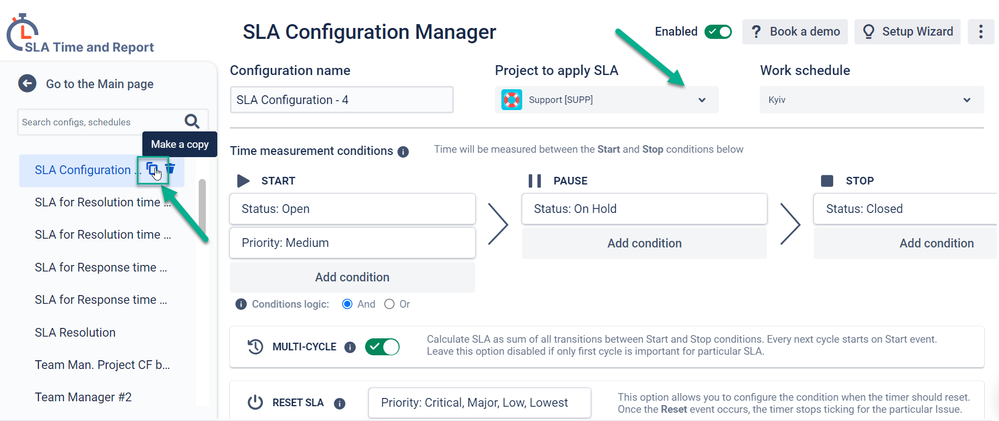Open Team Manager #2 configuration
Image resolution: width=999 pixels, height=421 pixels.
tap(83, 397)
